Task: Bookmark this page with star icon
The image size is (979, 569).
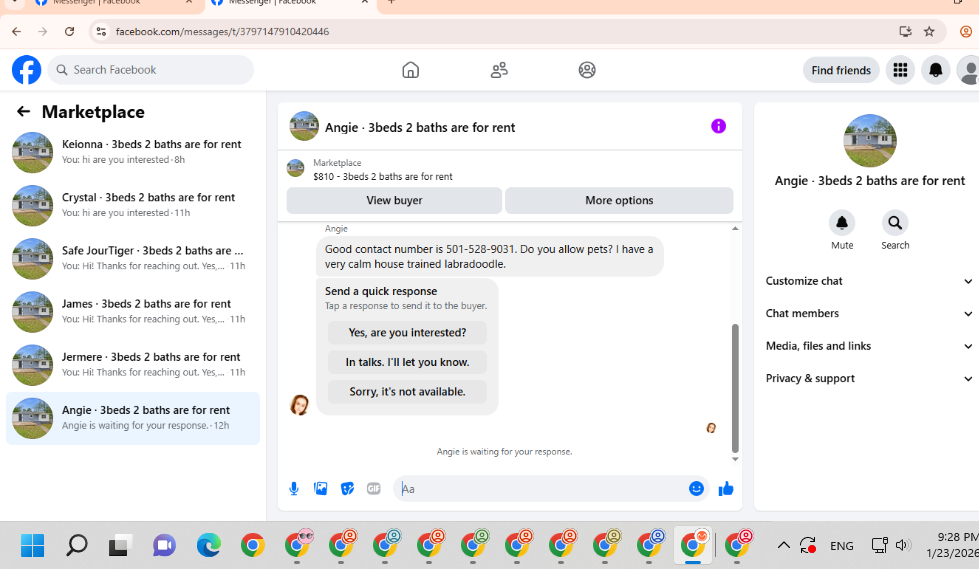Action: point(929,31)
